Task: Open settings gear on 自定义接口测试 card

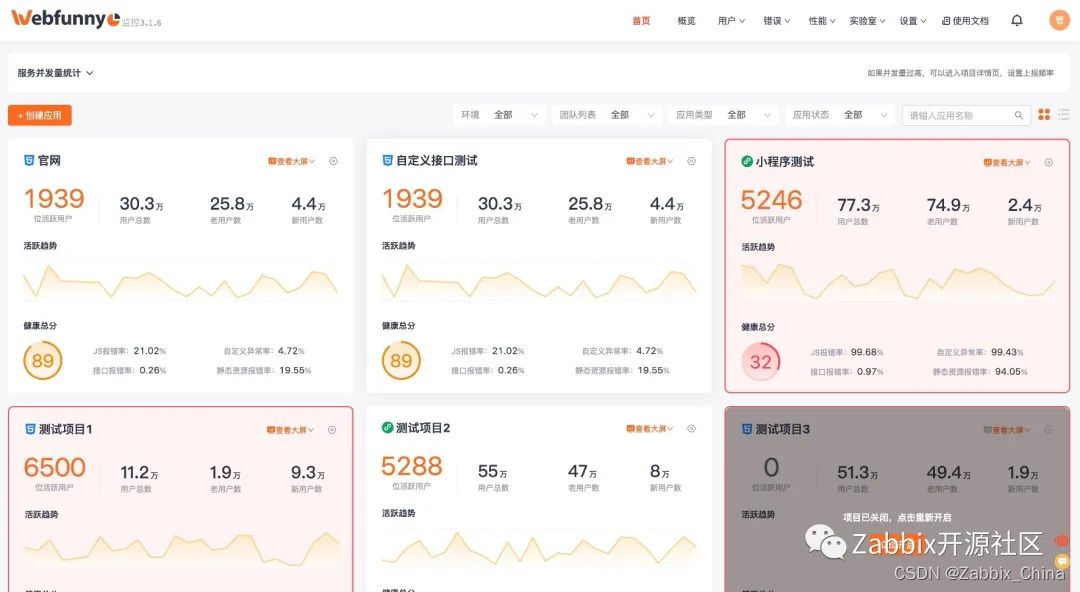Action: click(x=692, y=161)
